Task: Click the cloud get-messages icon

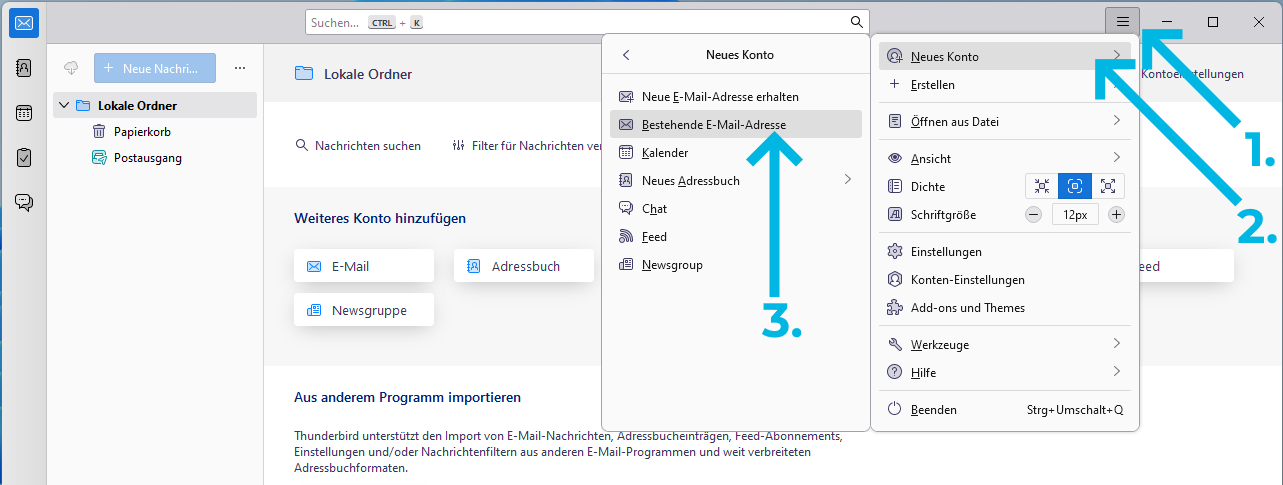Action: (x=71, y=68)
